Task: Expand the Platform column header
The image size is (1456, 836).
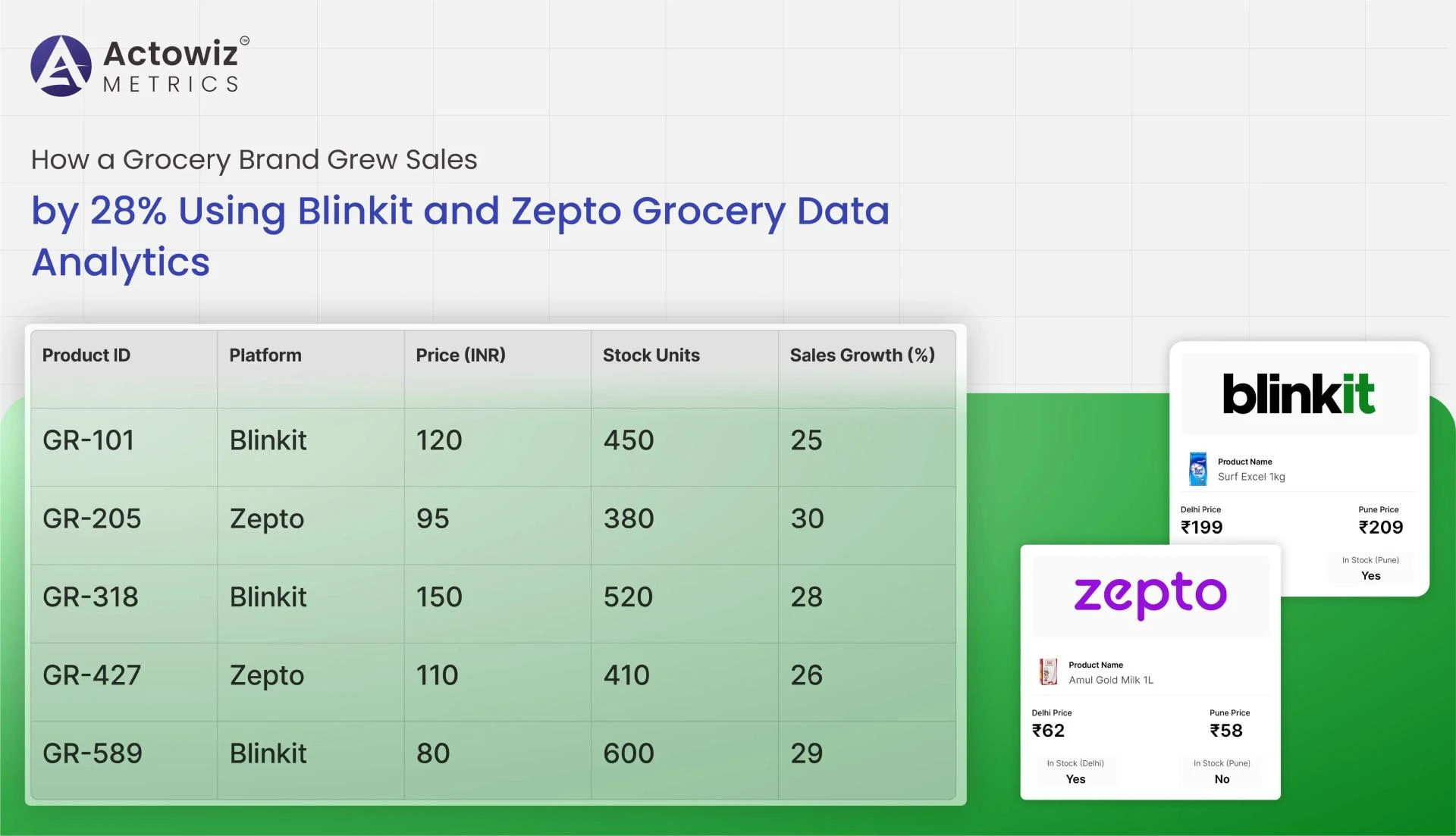Action: [x=265, y=355]
